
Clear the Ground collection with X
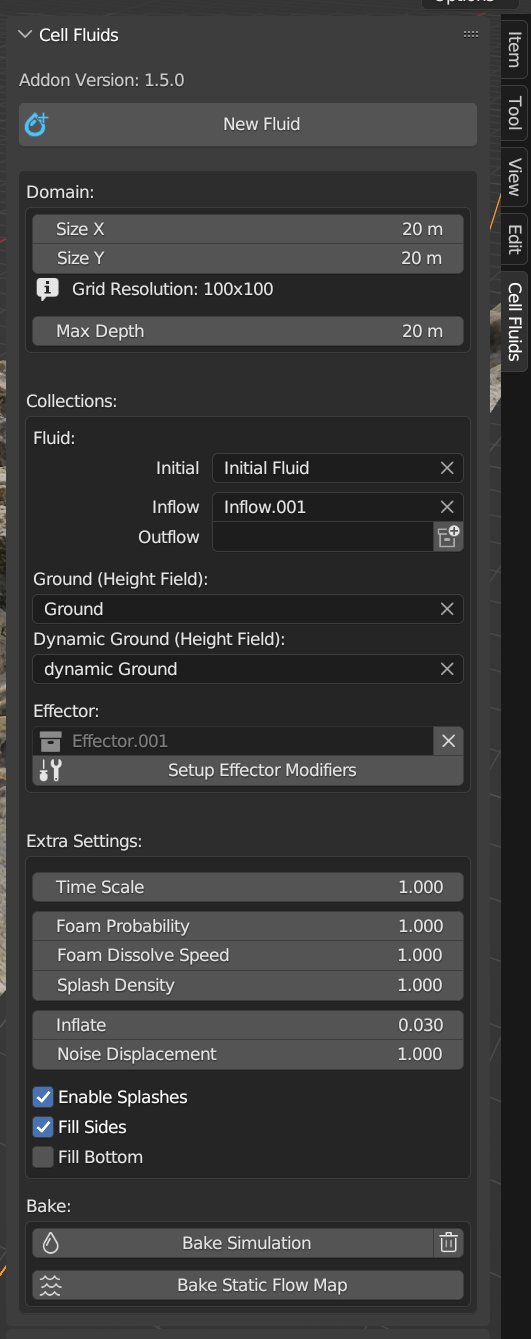coord(447,609)
